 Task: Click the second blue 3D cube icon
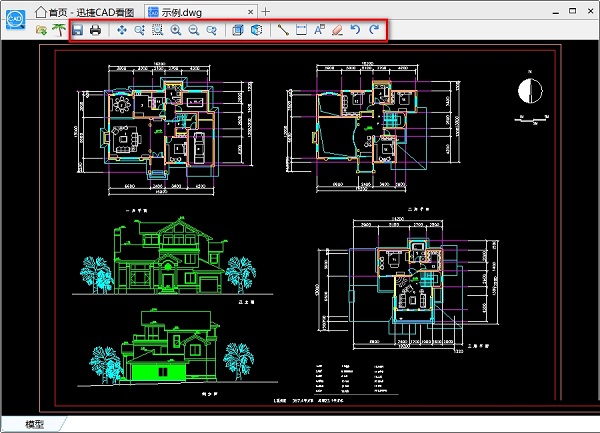pos(256,30)
